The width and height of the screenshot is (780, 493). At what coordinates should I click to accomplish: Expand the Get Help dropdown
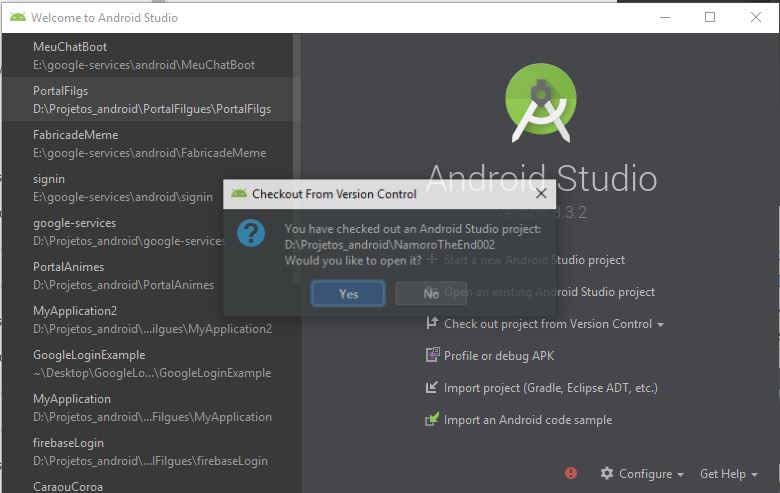728,474
